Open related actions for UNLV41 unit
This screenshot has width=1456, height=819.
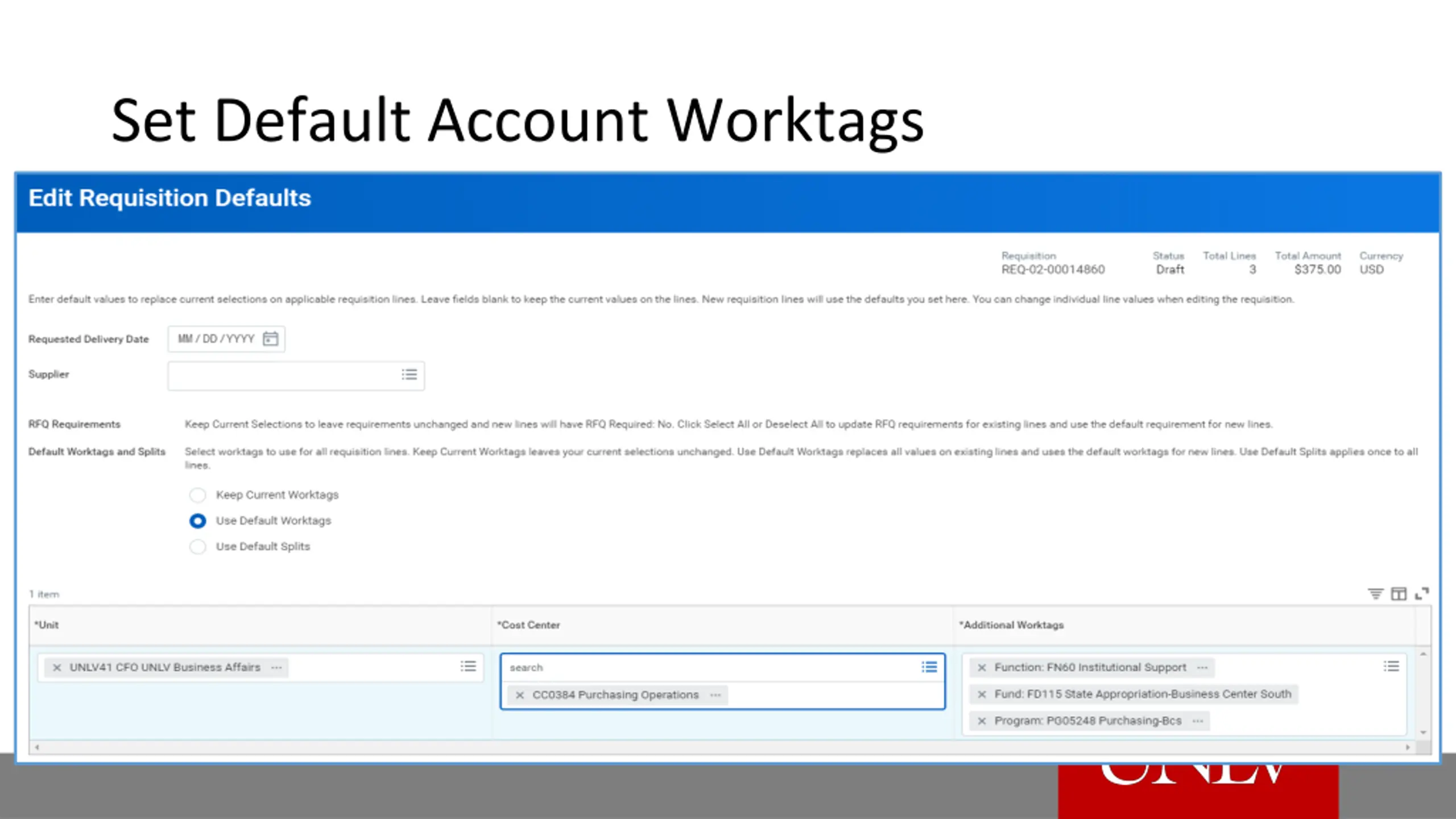pos(276,668)
